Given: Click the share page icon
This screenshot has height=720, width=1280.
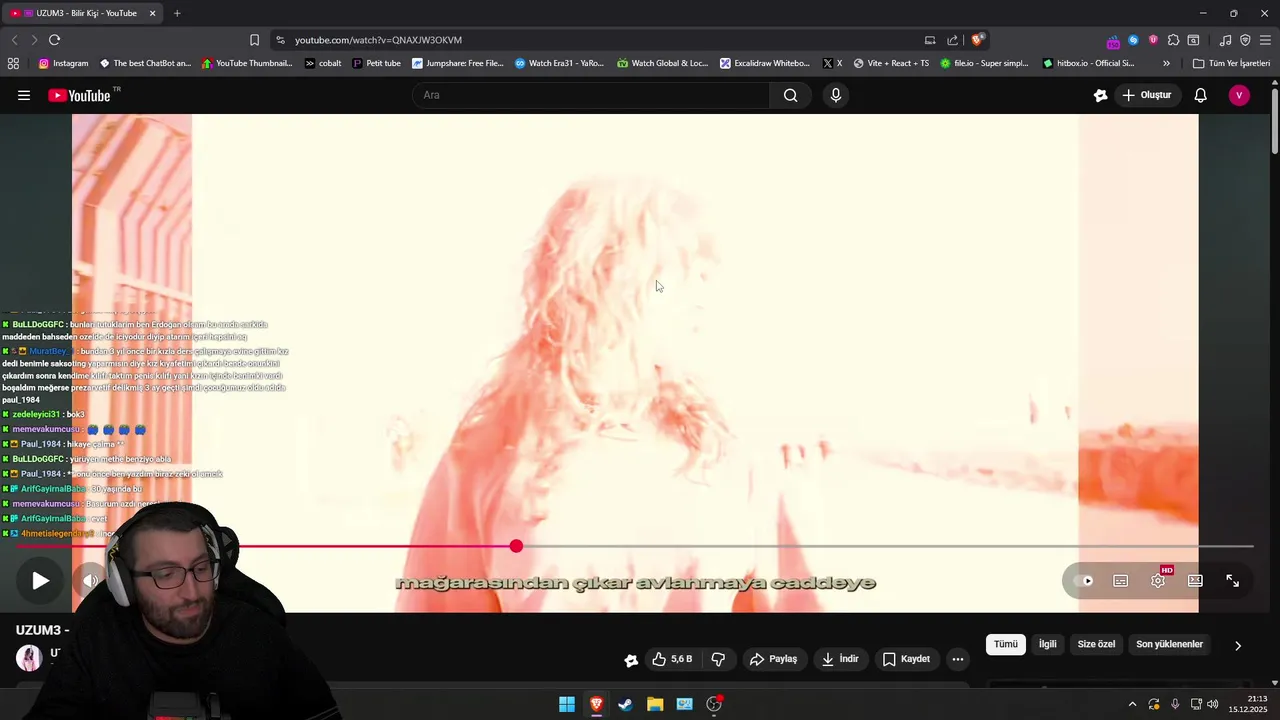Looking at the screenshot, I should [952, 40].
